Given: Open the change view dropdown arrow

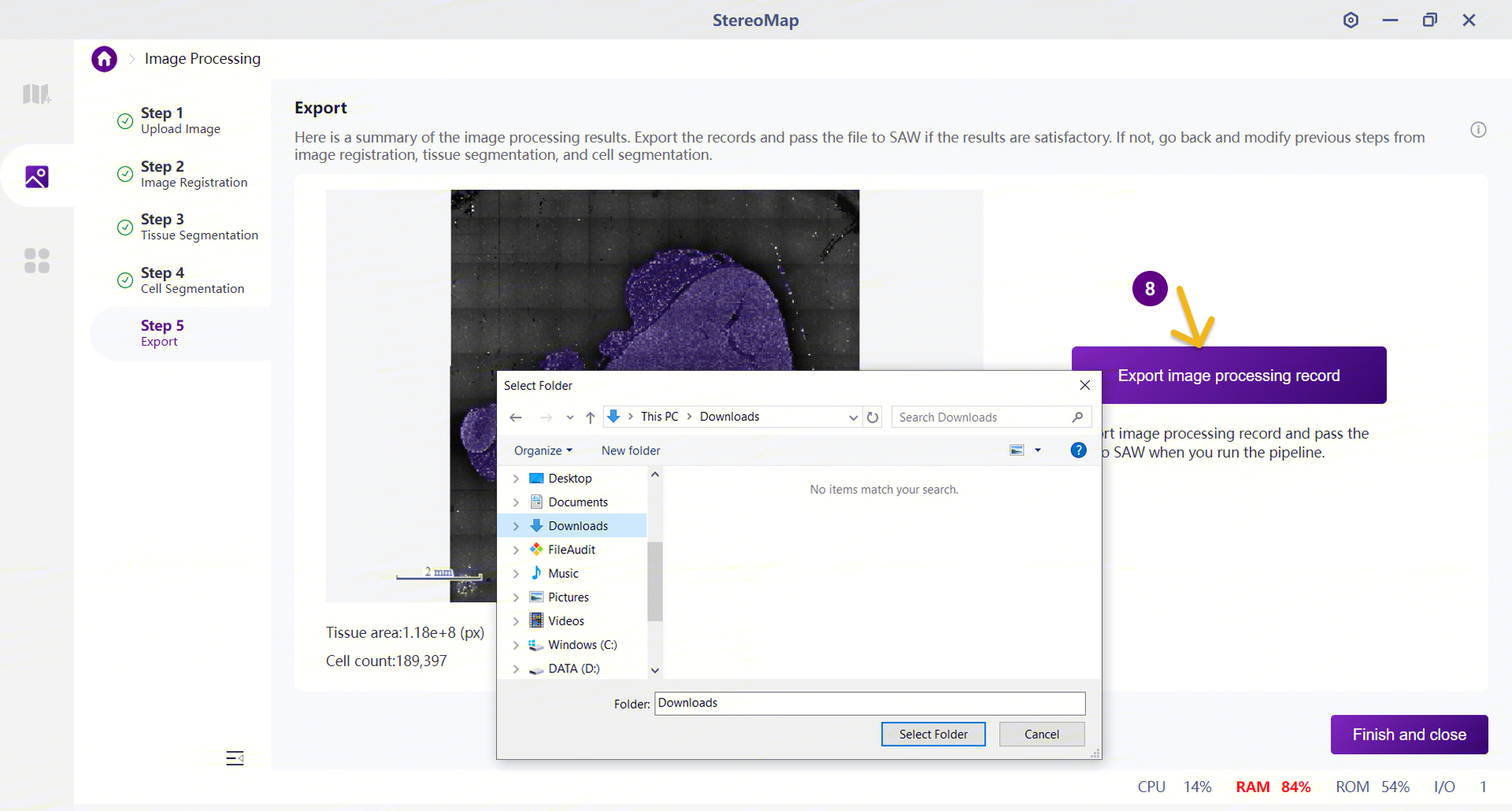Looking at the screenshot, I should click(1038, 450).
